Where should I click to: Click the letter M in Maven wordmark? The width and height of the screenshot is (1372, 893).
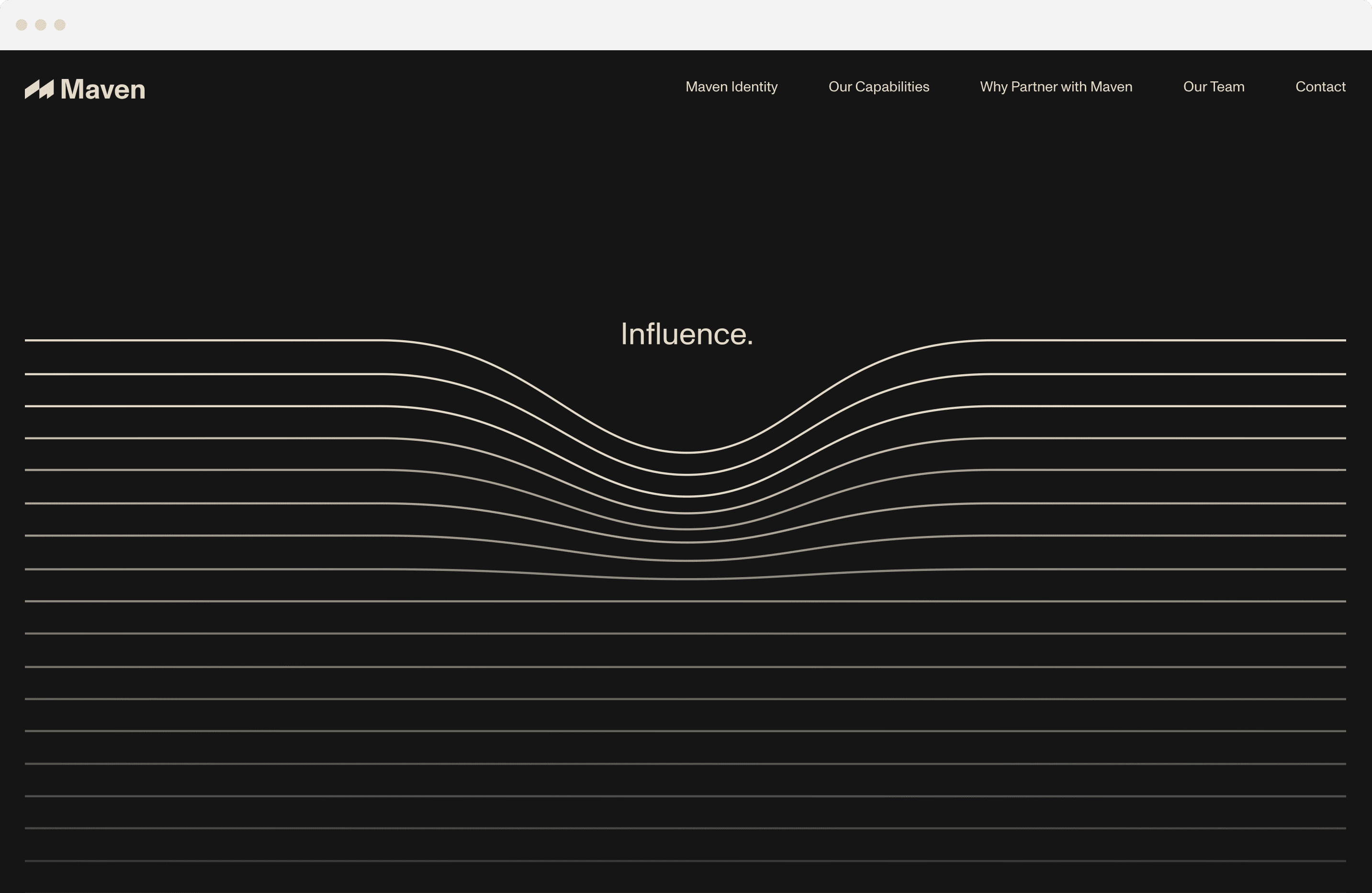72,90
